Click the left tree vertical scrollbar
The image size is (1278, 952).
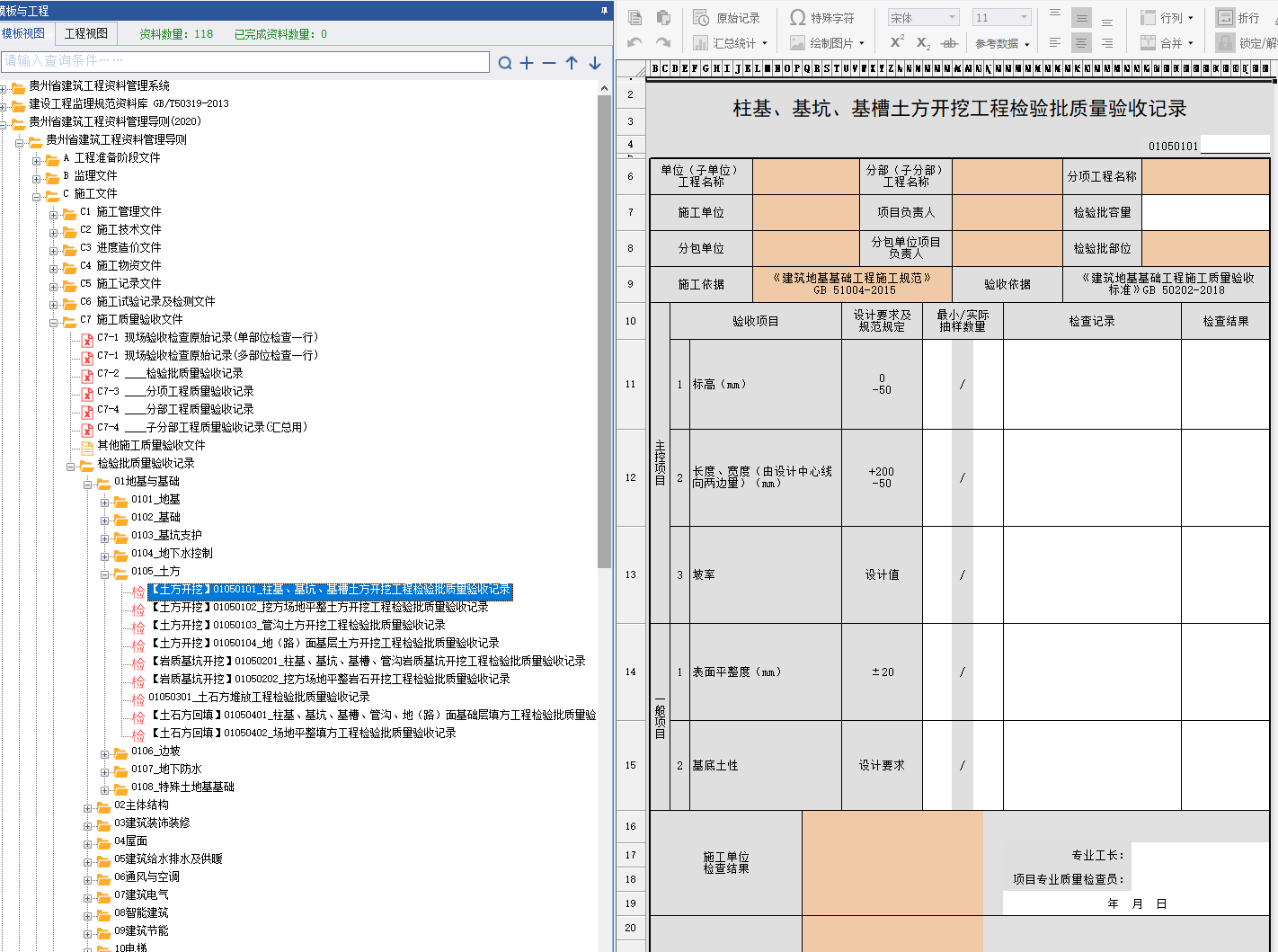604,331
